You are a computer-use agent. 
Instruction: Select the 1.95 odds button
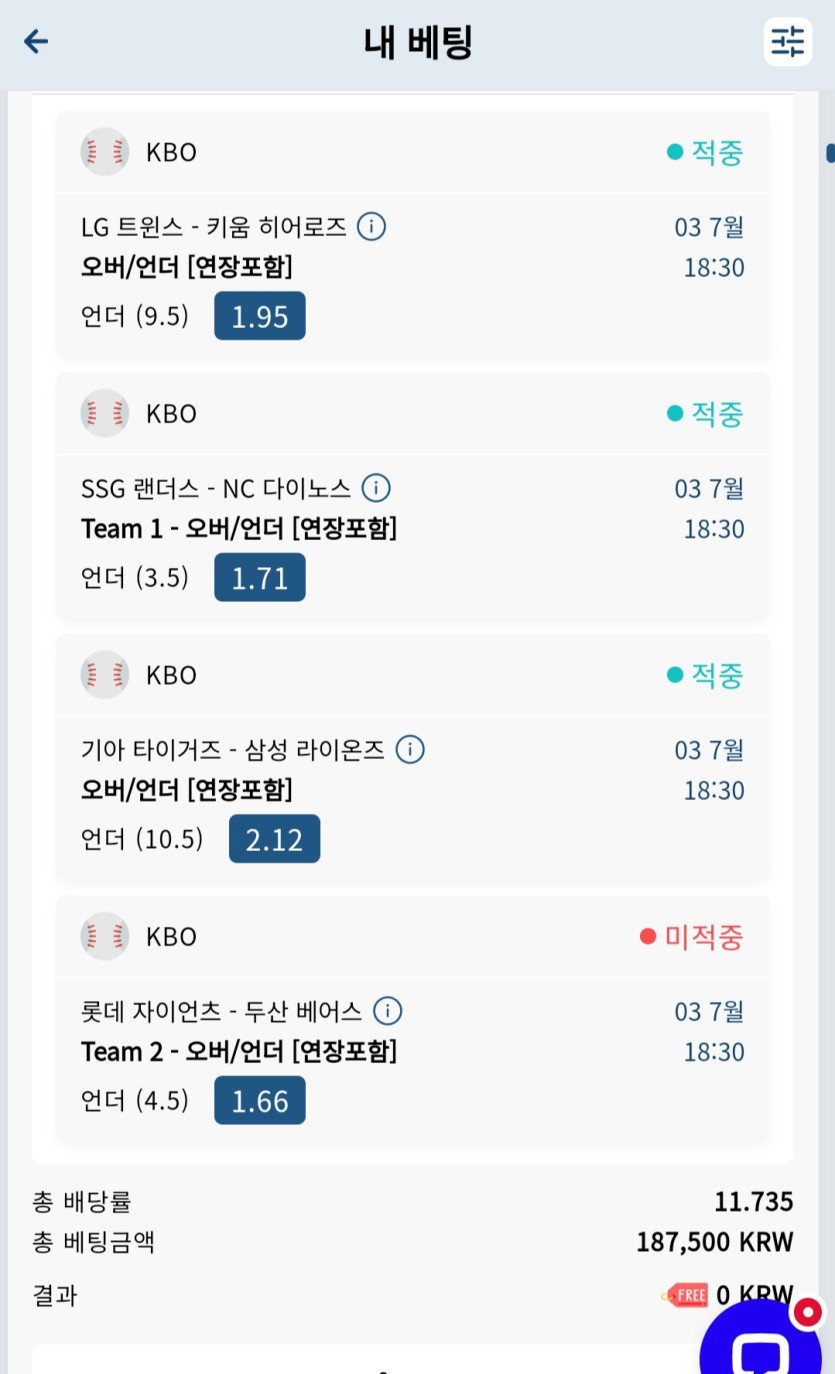click(260, 316)
